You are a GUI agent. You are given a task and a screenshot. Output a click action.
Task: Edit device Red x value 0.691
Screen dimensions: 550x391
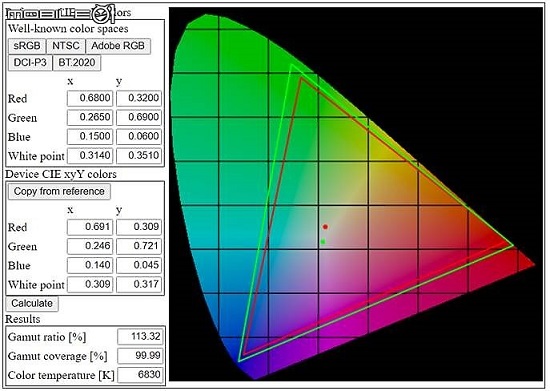tap(90, 227)
